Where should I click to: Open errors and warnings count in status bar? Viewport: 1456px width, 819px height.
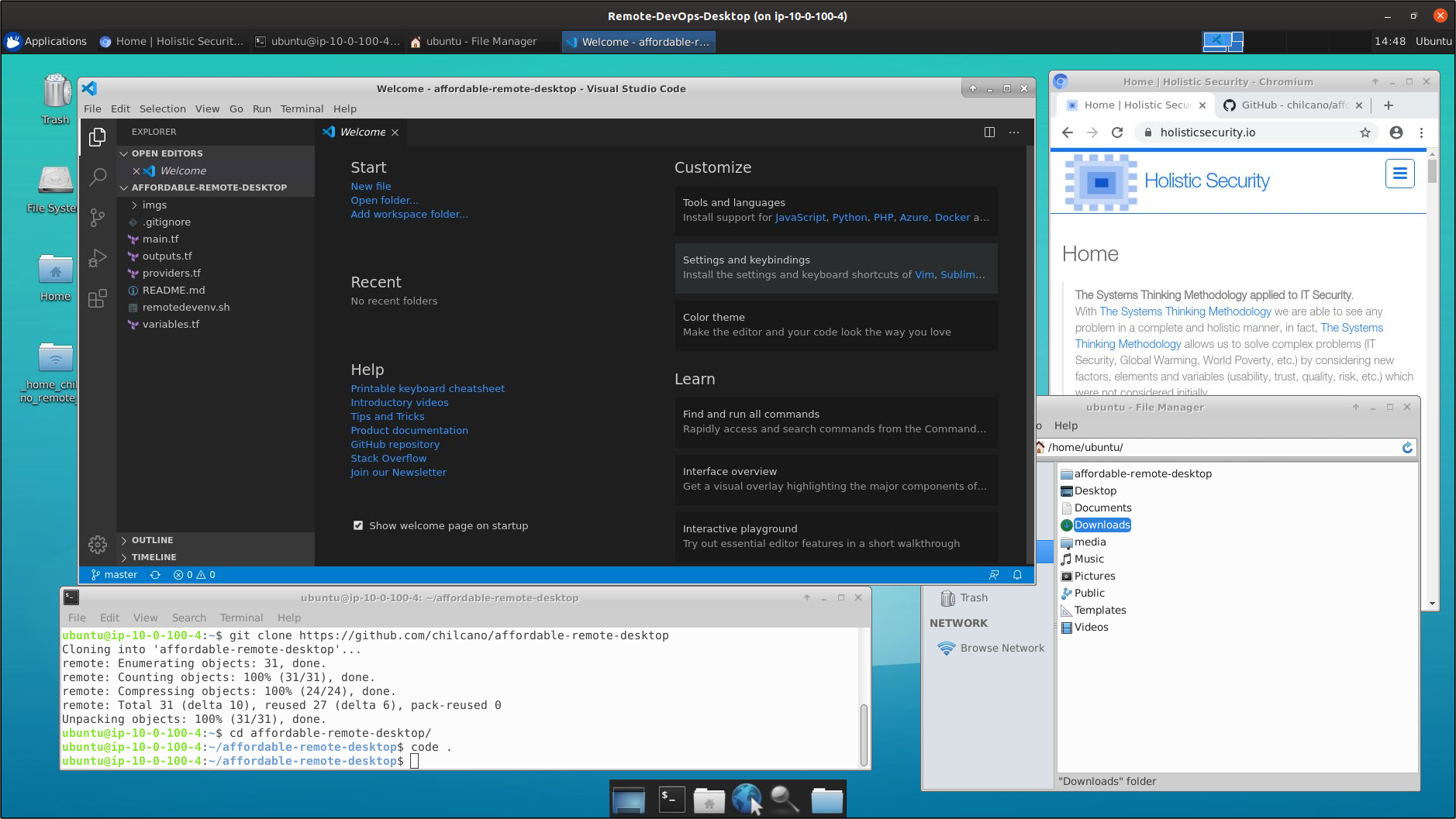tap(195, 575)
